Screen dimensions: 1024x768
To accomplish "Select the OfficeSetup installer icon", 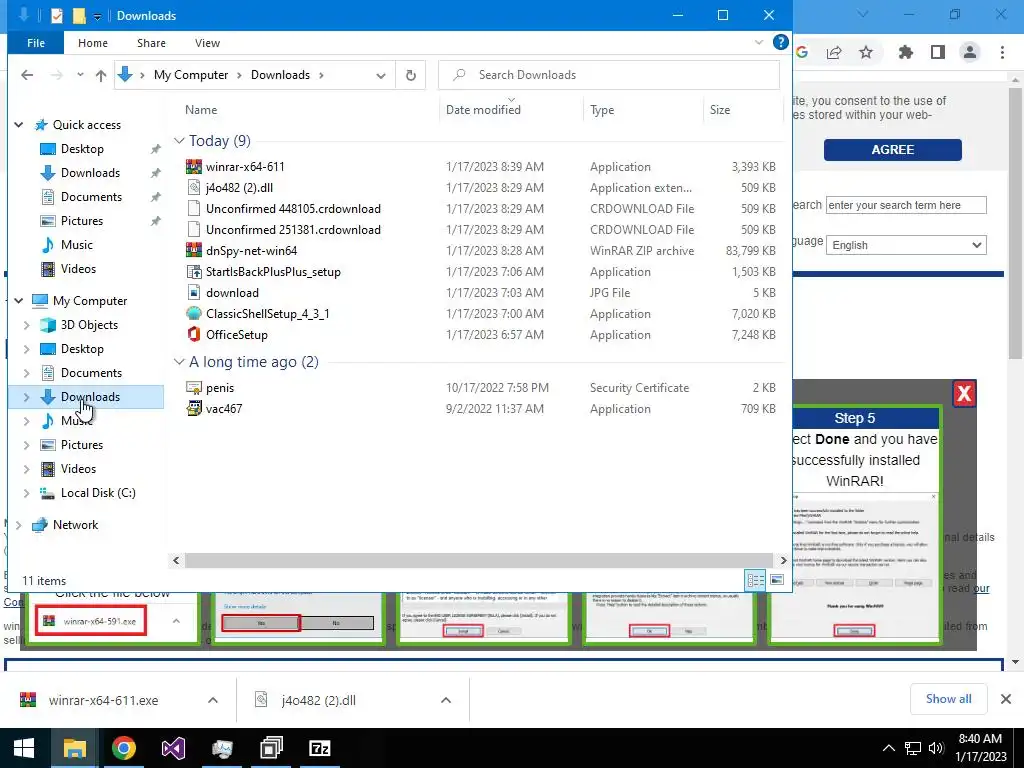I will (194, 334).
